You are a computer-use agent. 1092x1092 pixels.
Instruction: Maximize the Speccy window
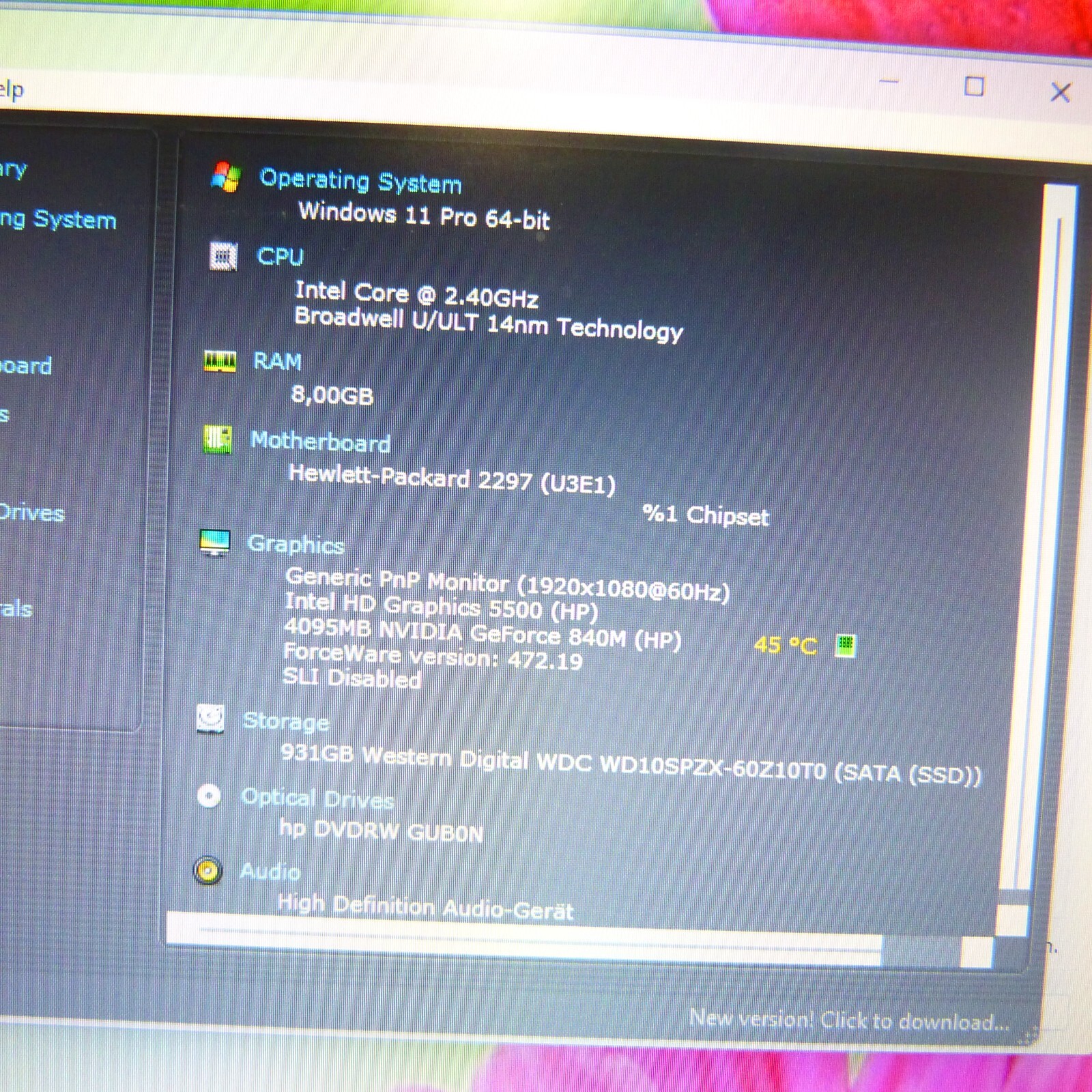point(974,87)
